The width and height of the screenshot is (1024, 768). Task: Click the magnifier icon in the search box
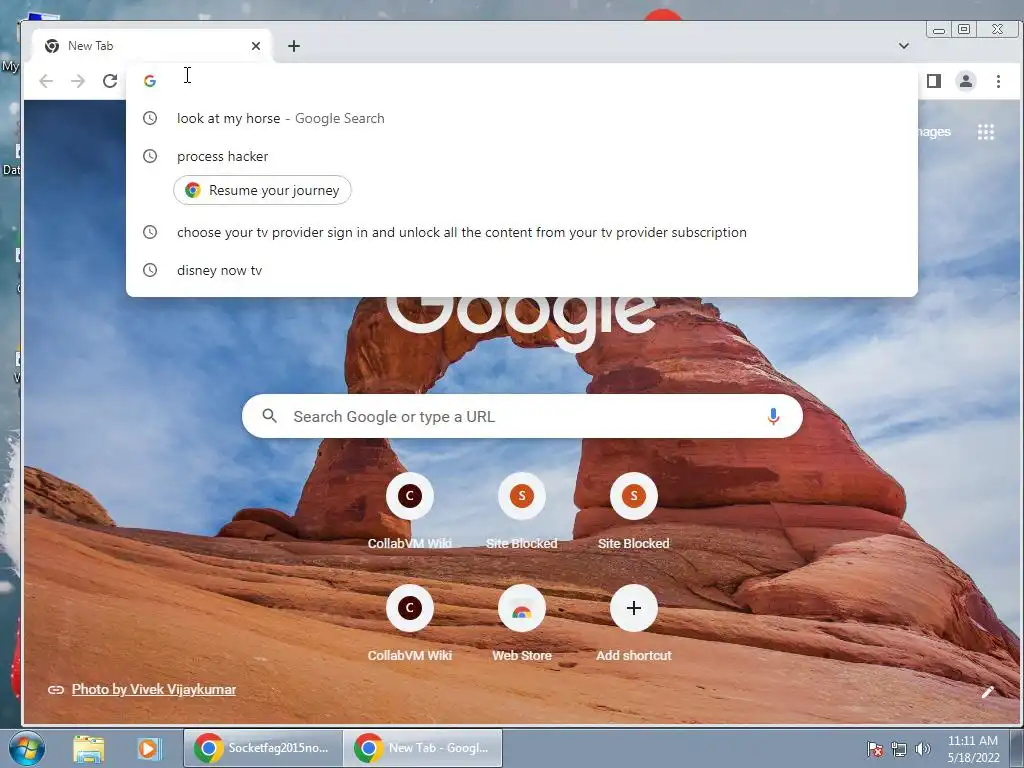(270, 416)
